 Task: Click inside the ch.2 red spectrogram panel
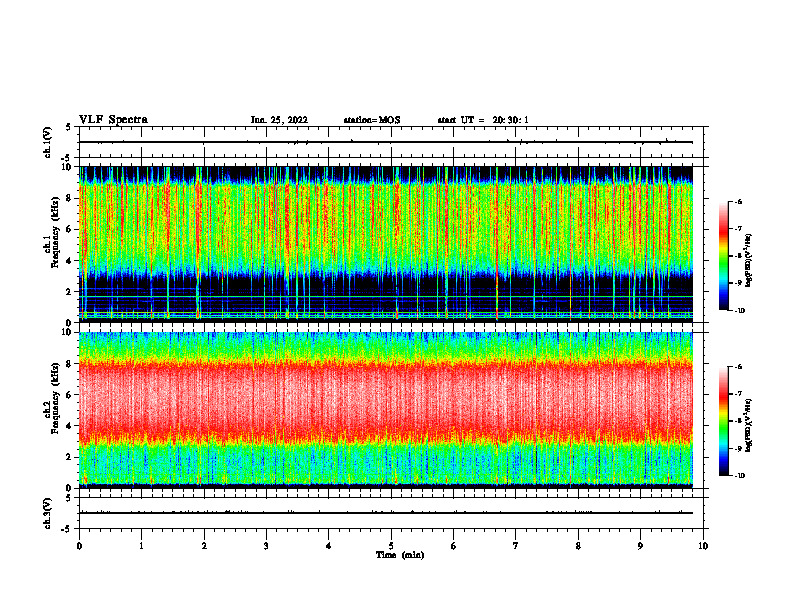click(x=386, y=410)
